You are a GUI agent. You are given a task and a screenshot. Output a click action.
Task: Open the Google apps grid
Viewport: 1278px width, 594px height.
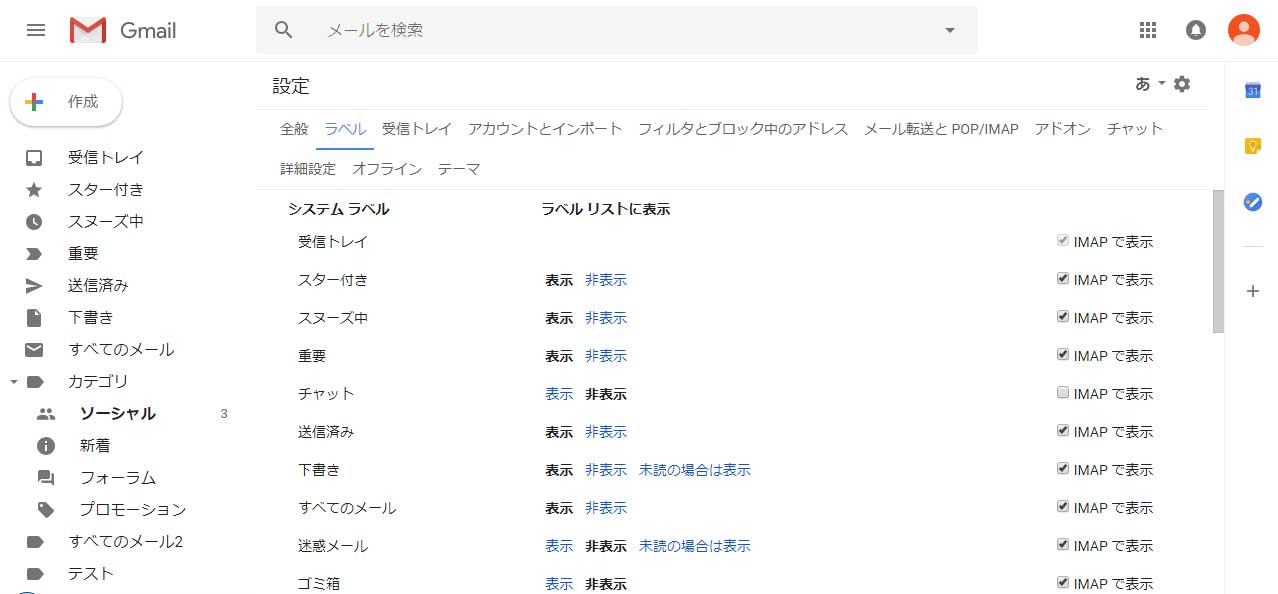click(x=1148, y=30)
